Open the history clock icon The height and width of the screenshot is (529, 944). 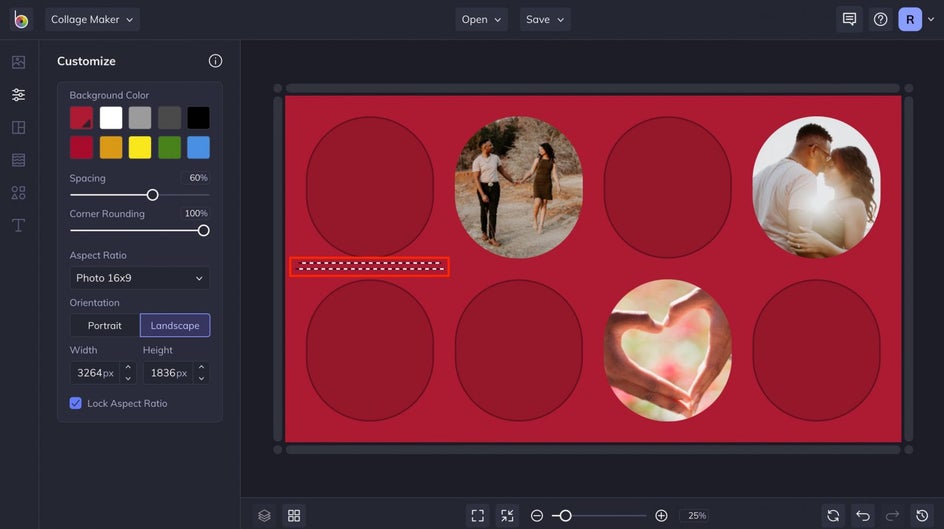click(922, 516)
